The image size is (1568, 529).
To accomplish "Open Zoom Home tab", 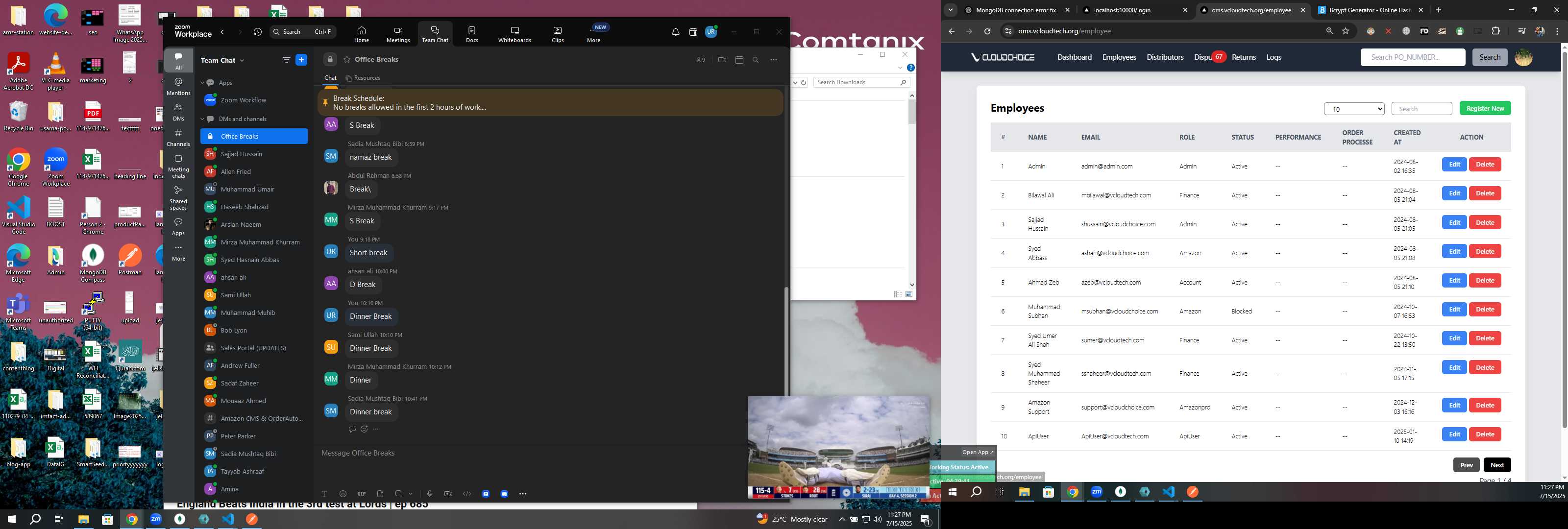I will pos(361,34).
